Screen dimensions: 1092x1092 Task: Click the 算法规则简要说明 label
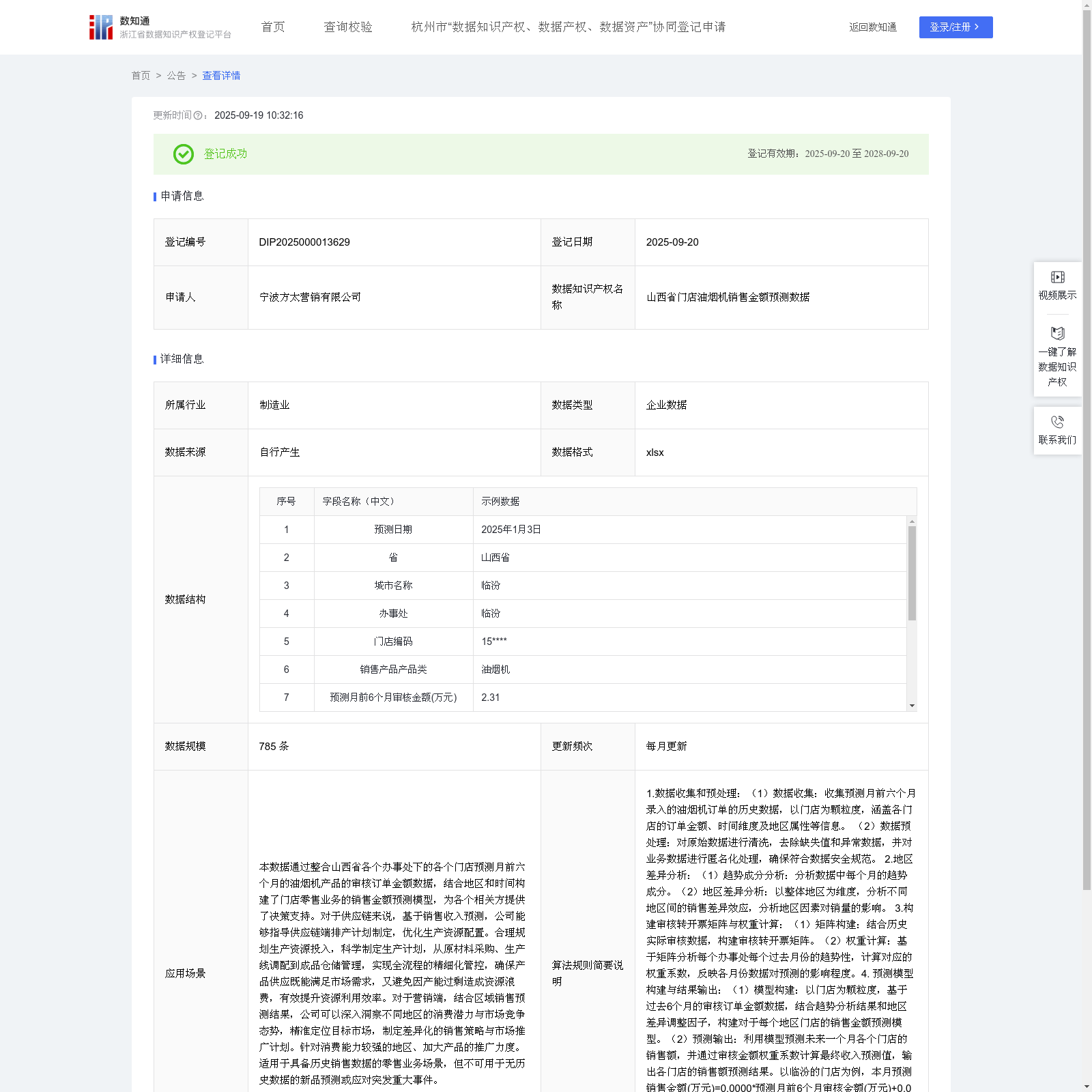pyautogui.click(x=588, y=973)
